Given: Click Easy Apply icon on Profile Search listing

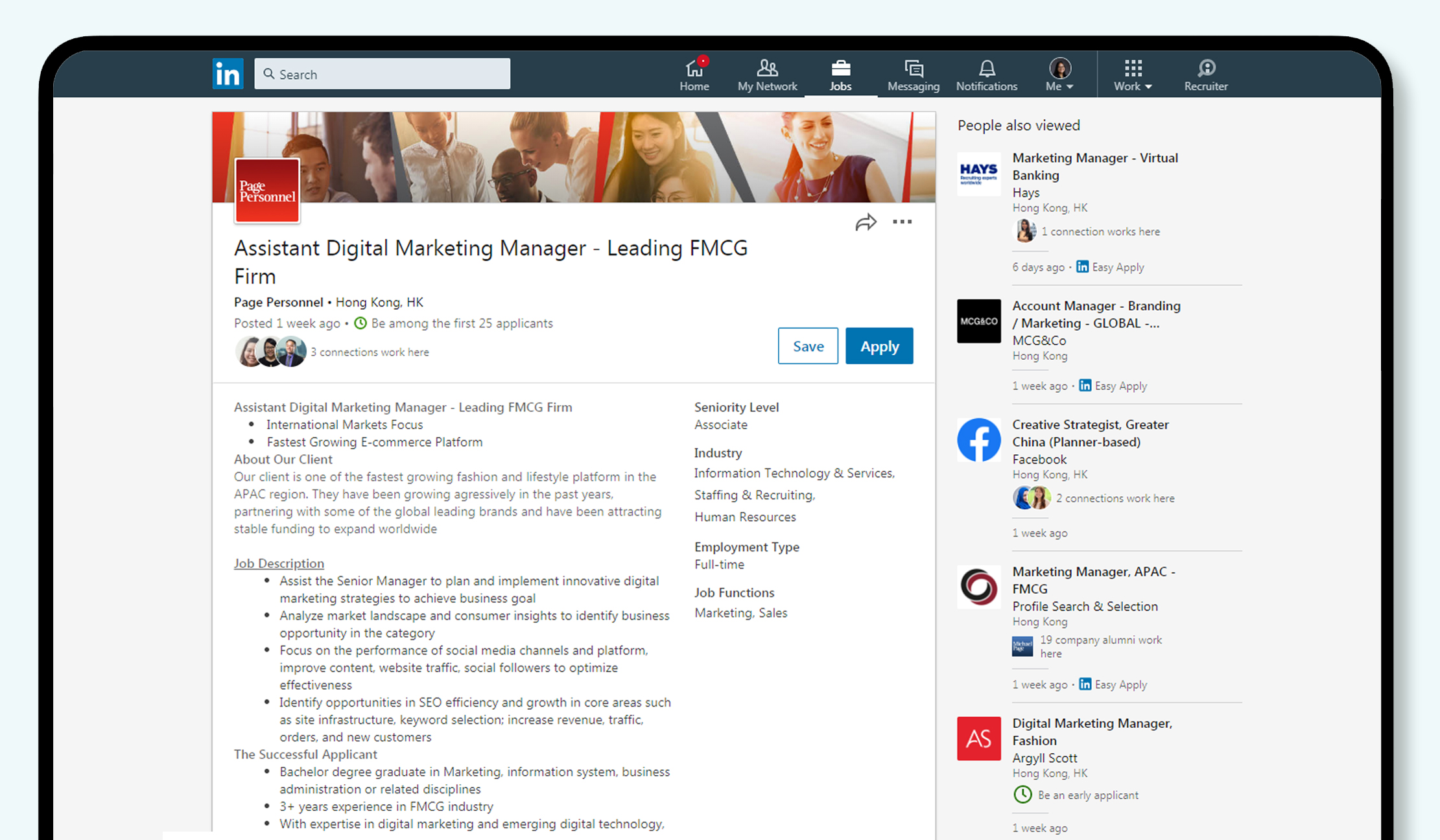Looking at the screenshot, I should point(1085,684).
